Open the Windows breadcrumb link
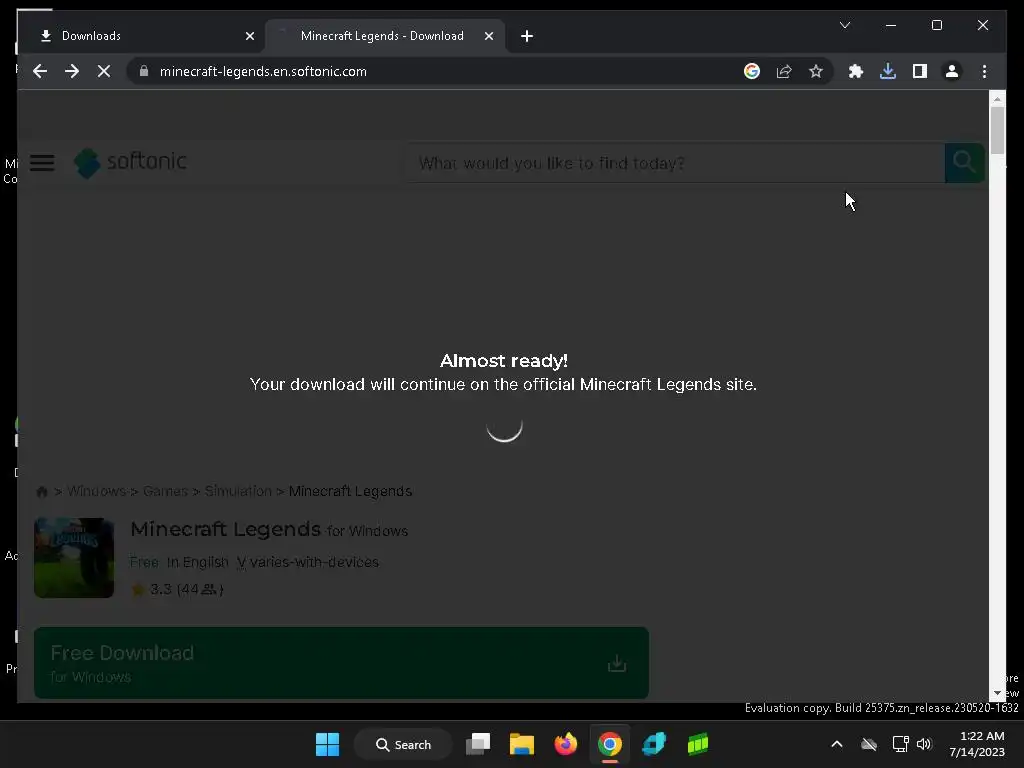The height and width of the screenshot is (768, 1024). [x=96, y=491]
